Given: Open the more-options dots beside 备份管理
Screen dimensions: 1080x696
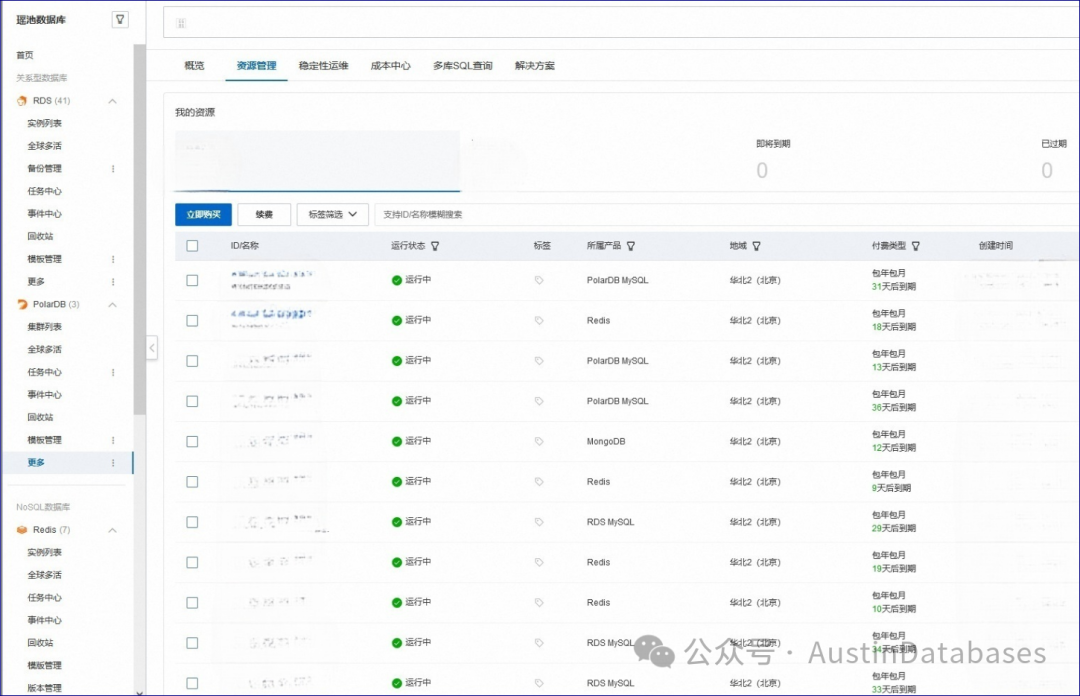Looking at the screenshot, I should point(113,169).
